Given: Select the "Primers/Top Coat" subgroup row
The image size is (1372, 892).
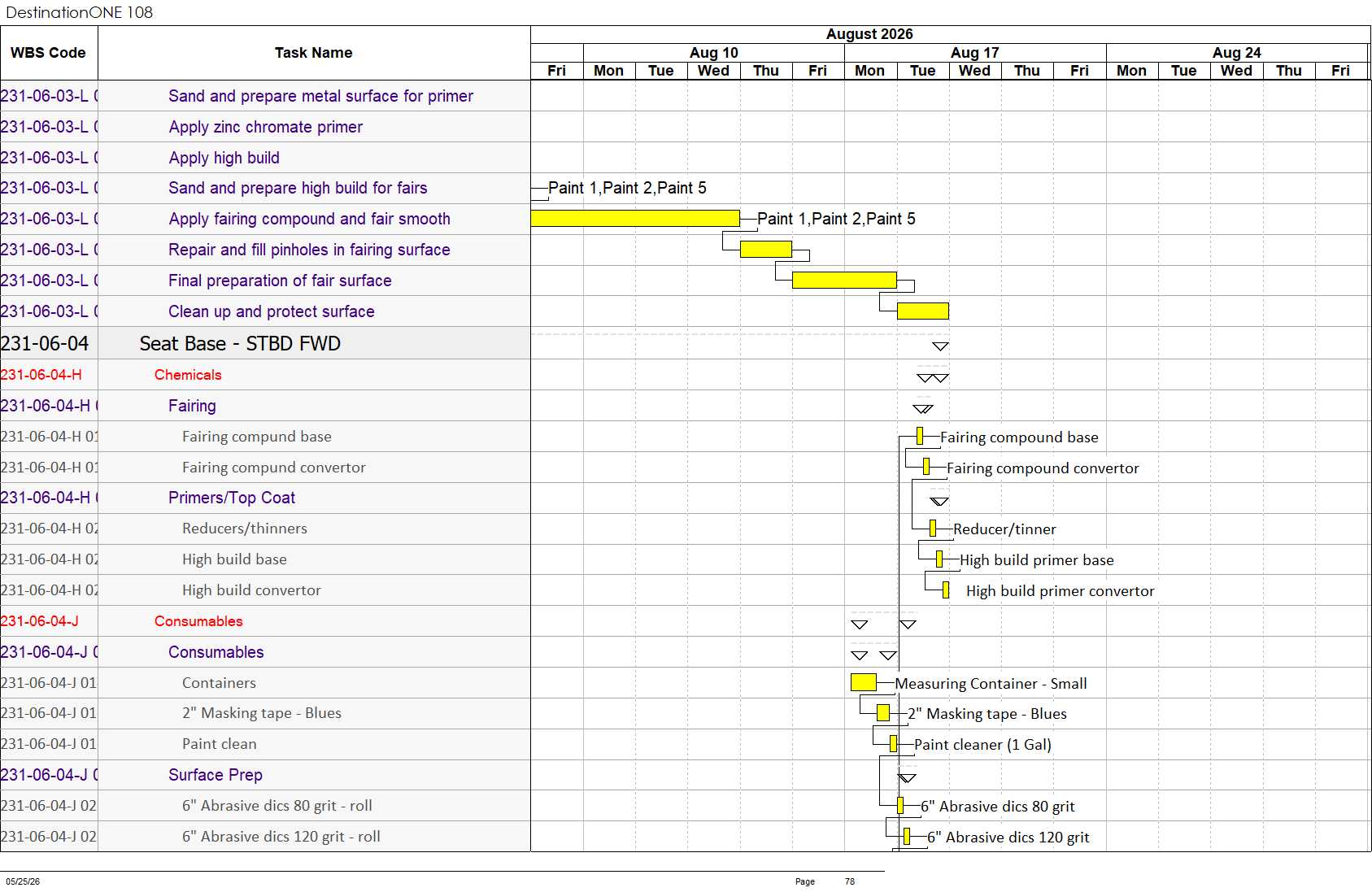Looking at the screenshot, I should [232, 498].
